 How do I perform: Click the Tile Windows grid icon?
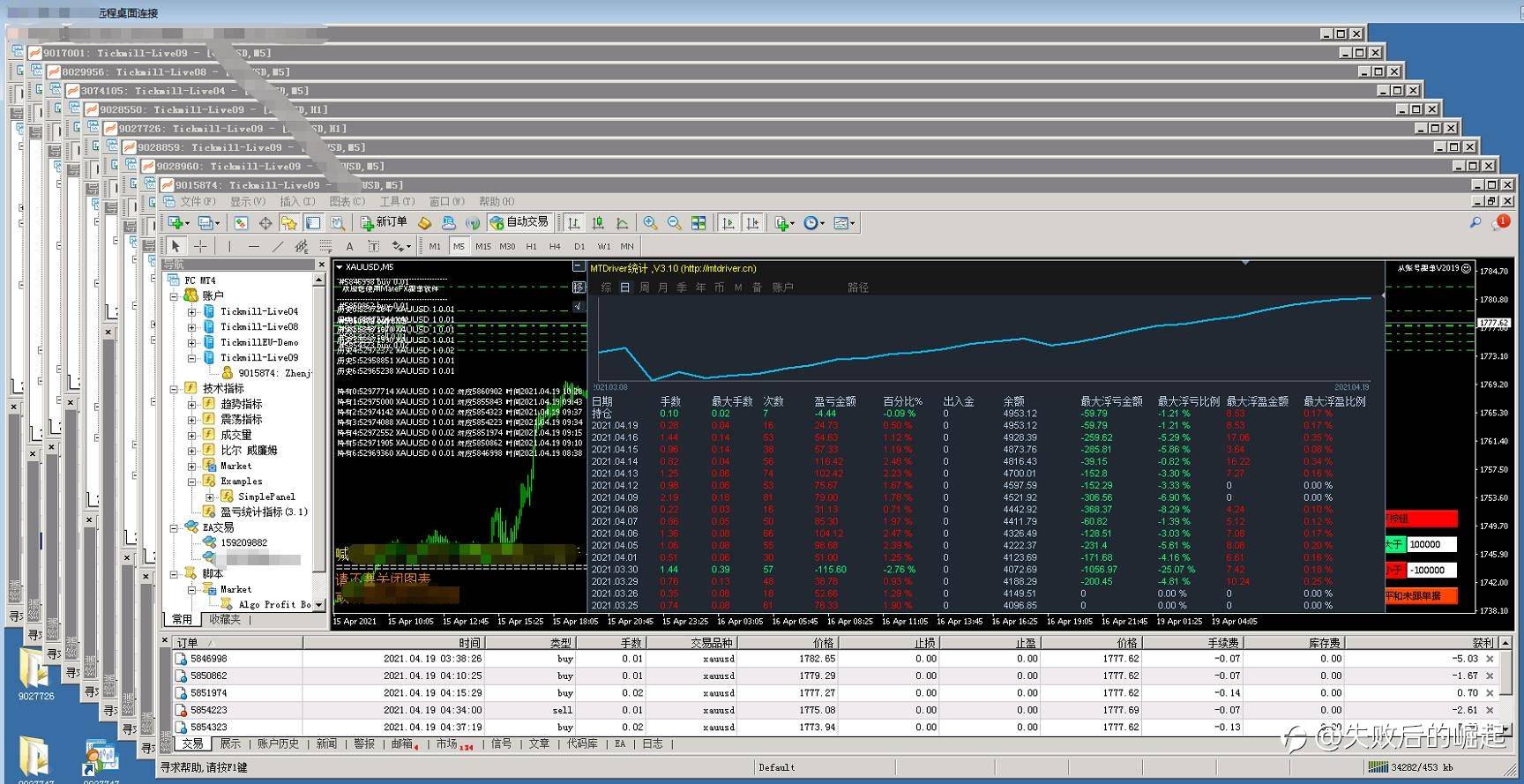point(698,223)
